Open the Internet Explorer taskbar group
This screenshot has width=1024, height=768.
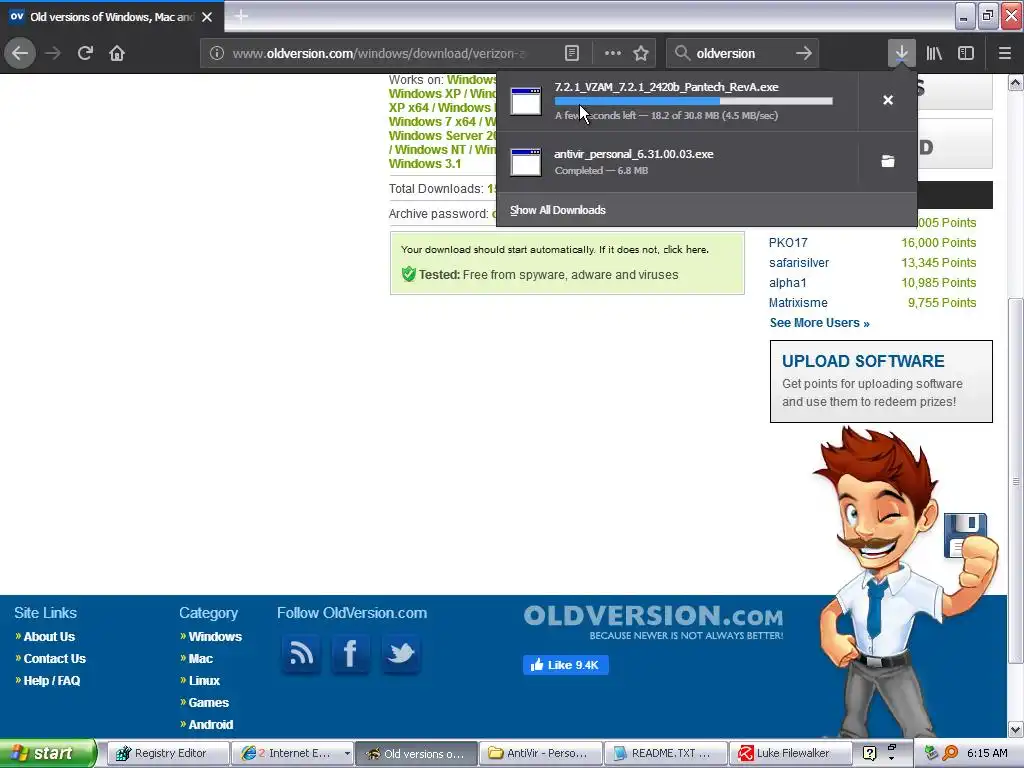pos(293,753)
